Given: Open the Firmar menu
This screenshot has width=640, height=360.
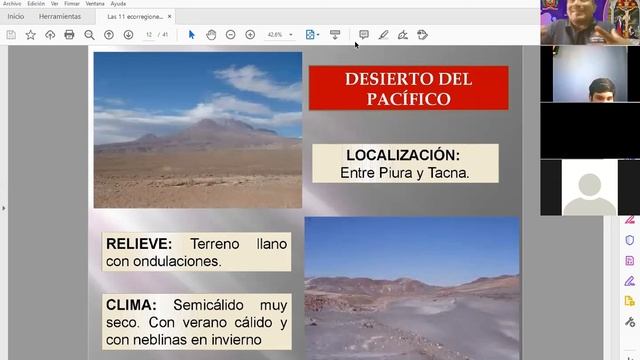Looking at the screenshot, I should 72,3.
